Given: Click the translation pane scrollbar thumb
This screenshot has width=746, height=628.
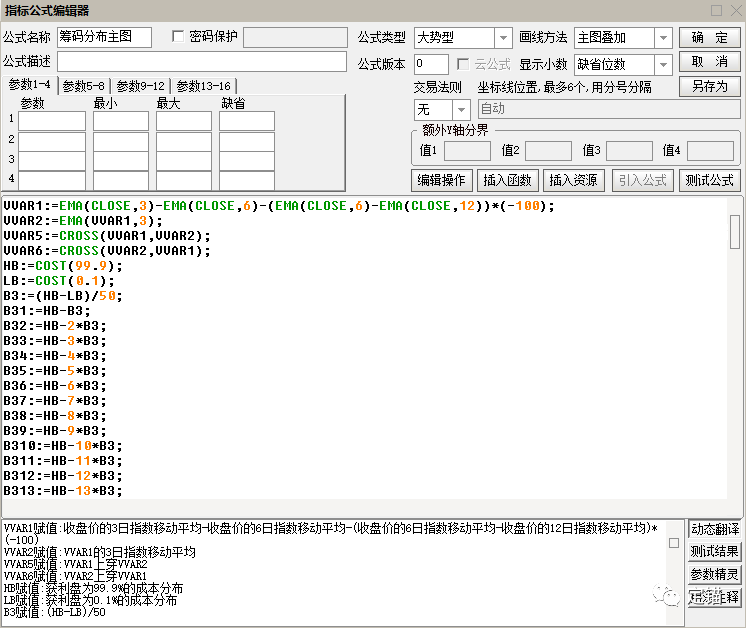Looking at the screenshot, I should click(674, 543).
